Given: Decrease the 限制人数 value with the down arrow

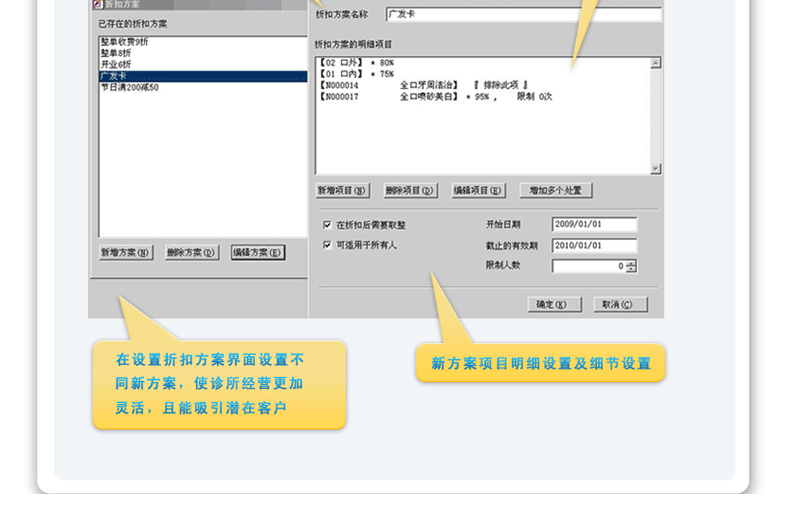Looking at the screenshot, I should (x=631, y=270).
